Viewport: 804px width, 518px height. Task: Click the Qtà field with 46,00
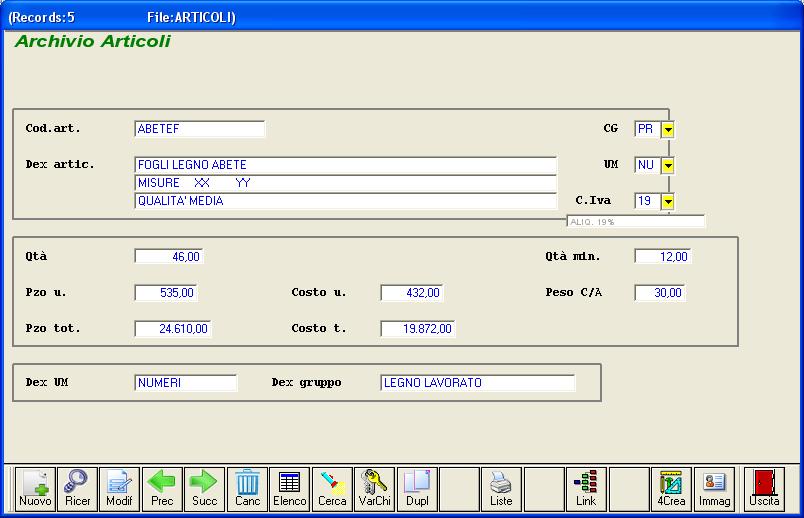[x=169, y=256]
